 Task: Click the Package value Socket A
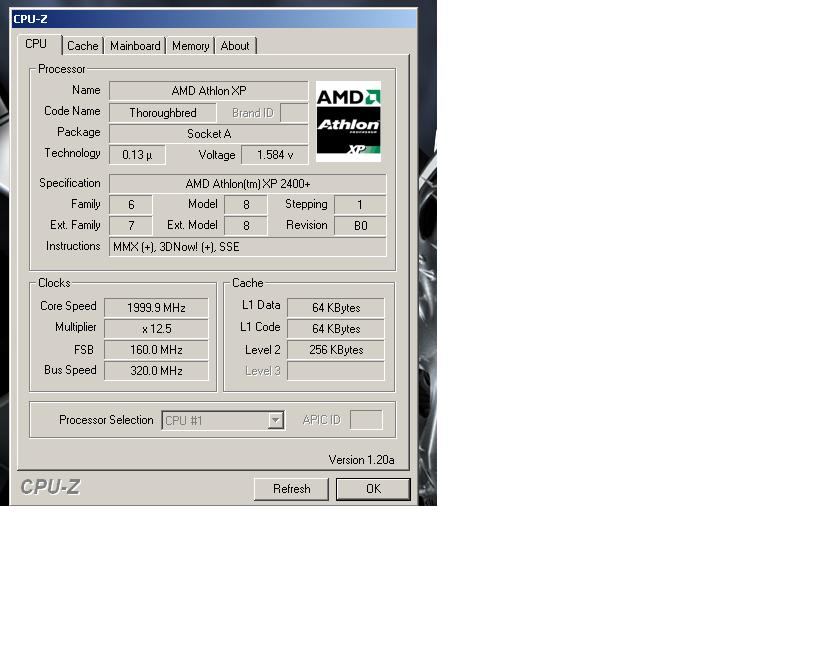pyautogui.click(x=209, y=134)
